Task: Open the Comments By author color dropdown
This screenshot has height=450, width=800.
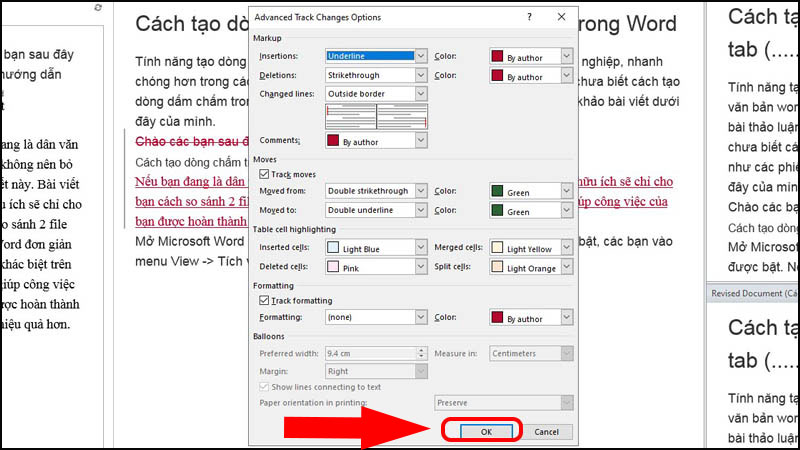Action: [377, 142]
